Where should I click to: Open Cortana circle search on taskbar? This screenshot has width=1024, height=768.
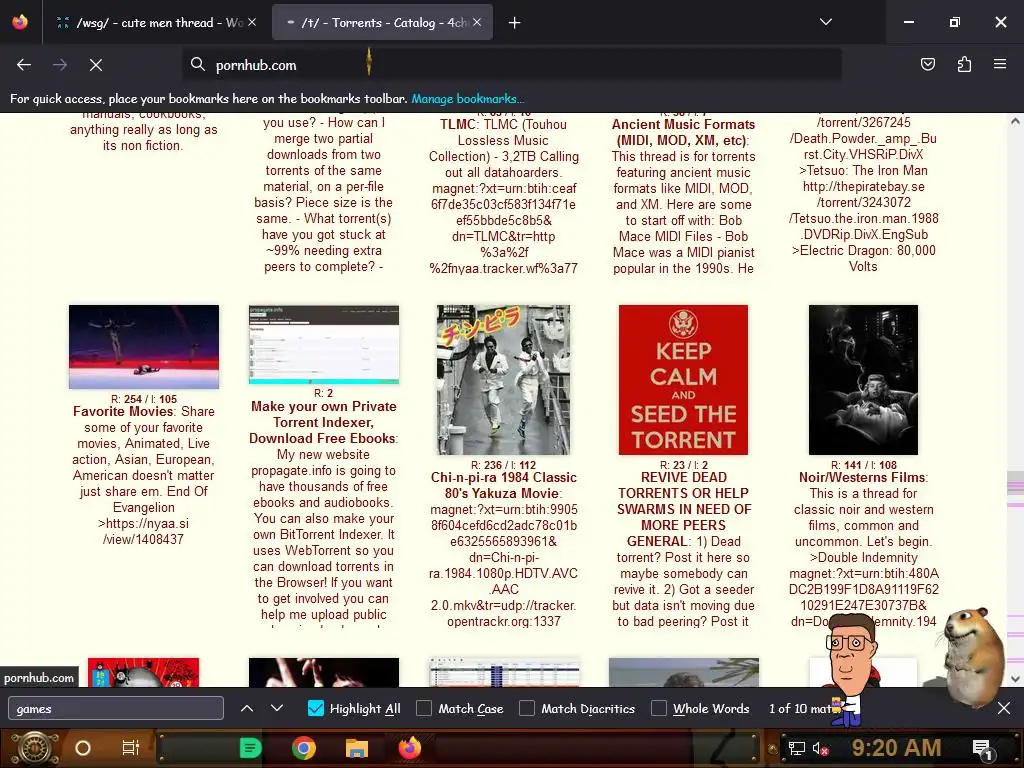pos(83,748)
